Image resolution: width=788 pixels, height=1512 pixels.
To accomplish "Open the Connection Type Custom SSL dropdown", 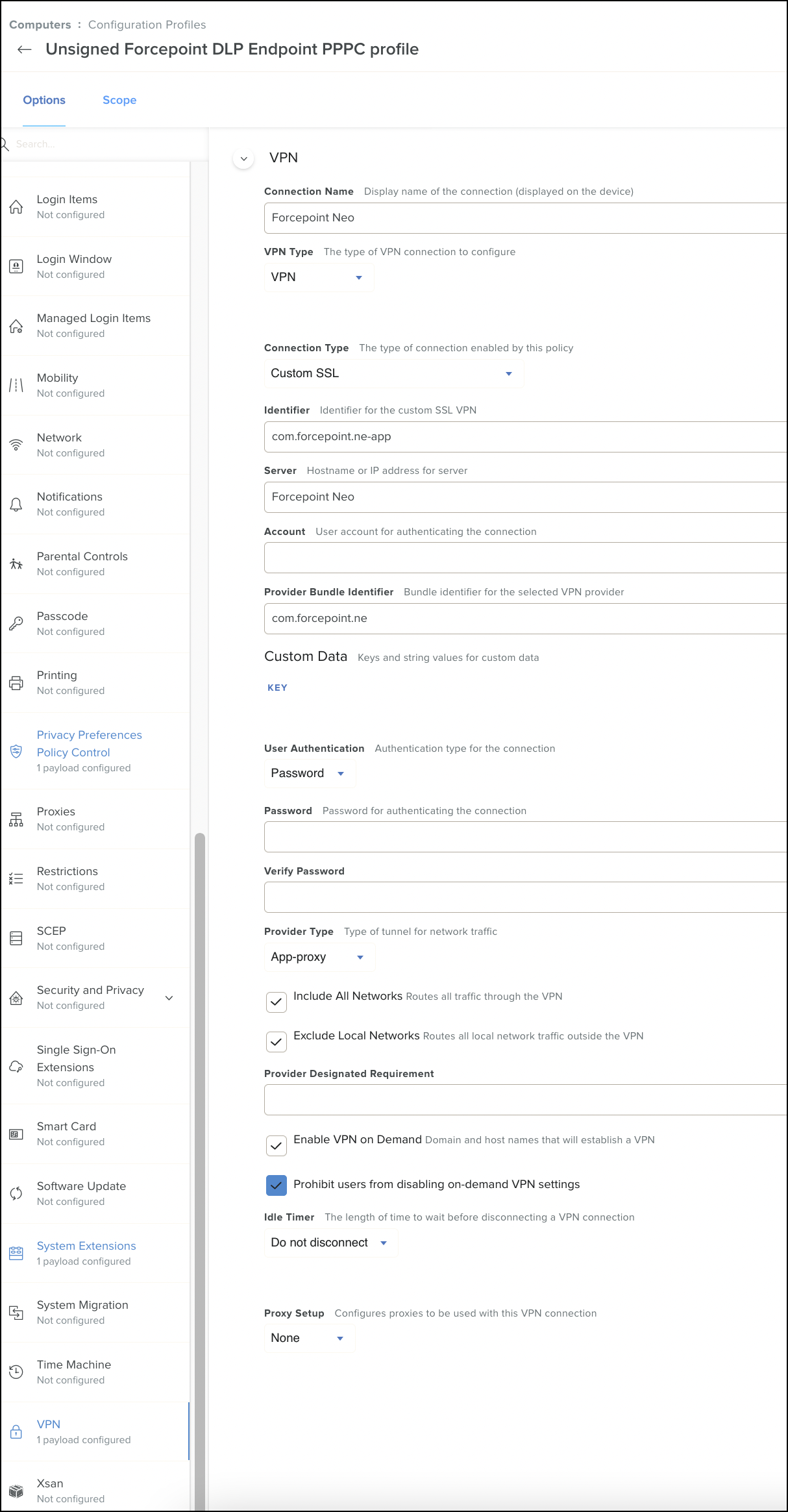I will coord(393,373).
